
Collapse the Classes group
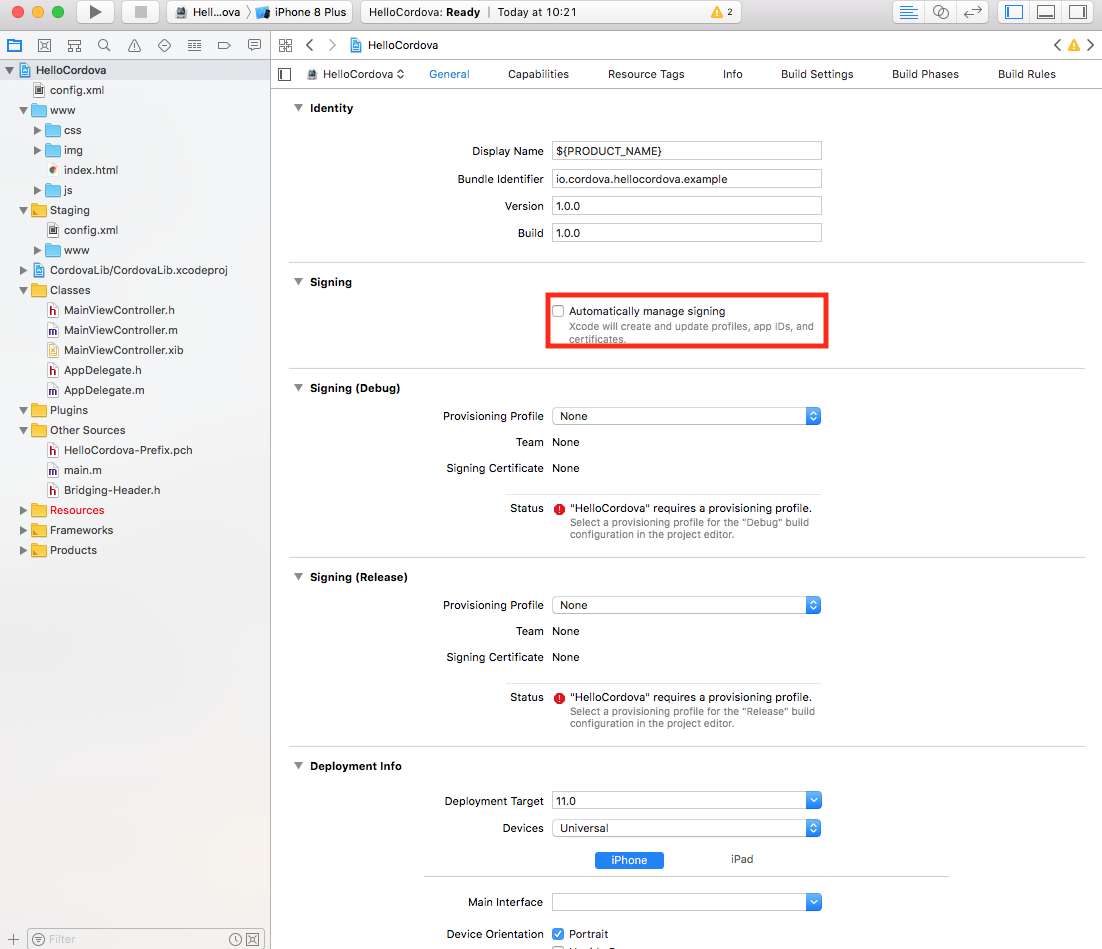tap(23, 290)
